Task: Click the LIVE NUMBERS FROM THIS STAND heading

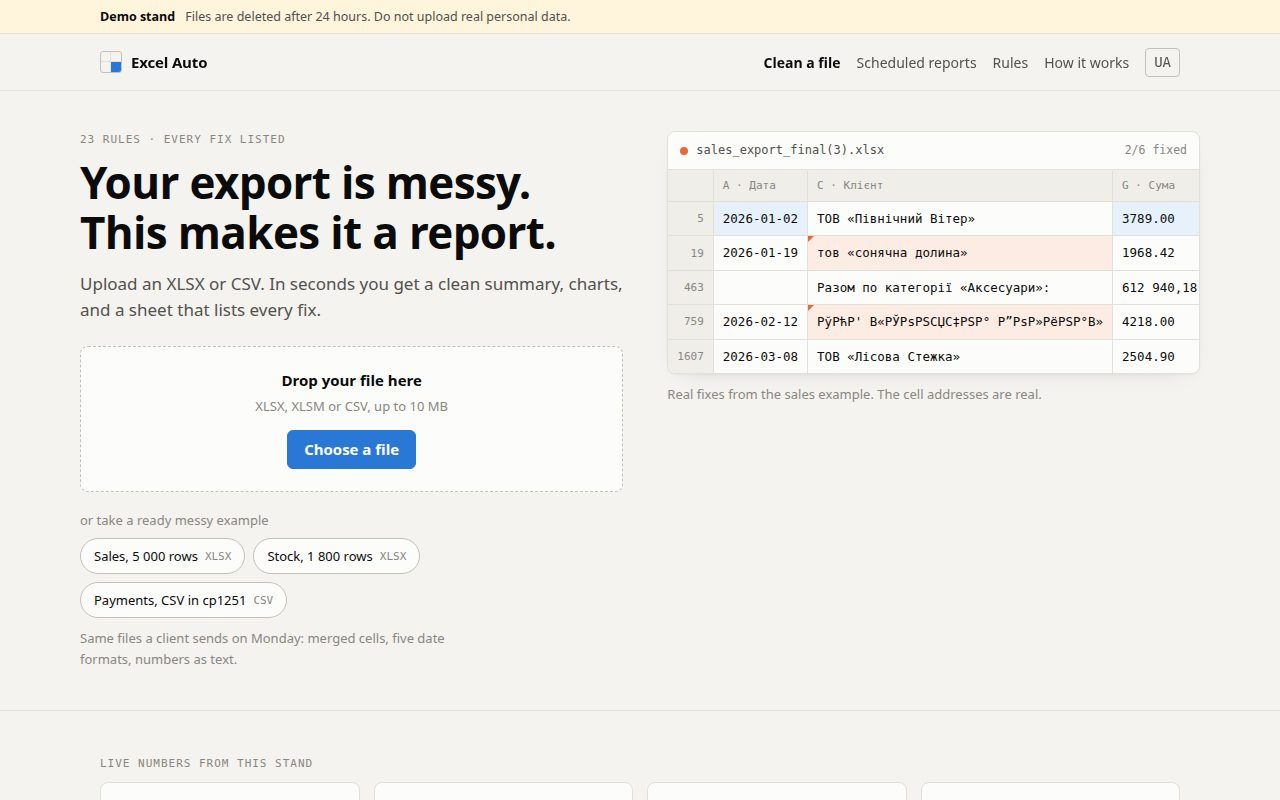Action: 206,763
